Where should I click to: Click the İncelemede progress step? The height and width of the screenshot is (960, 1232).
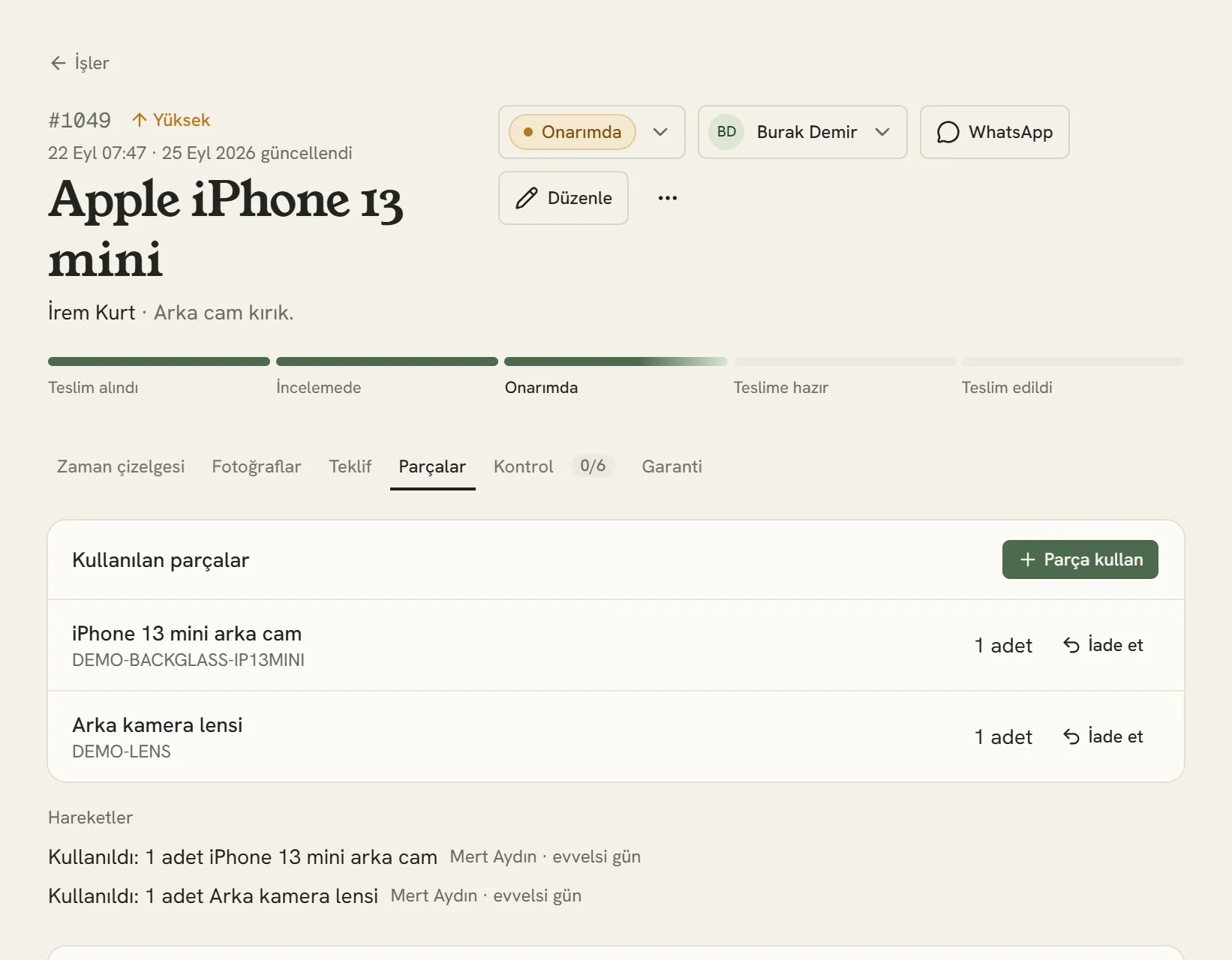pos(387,377)
